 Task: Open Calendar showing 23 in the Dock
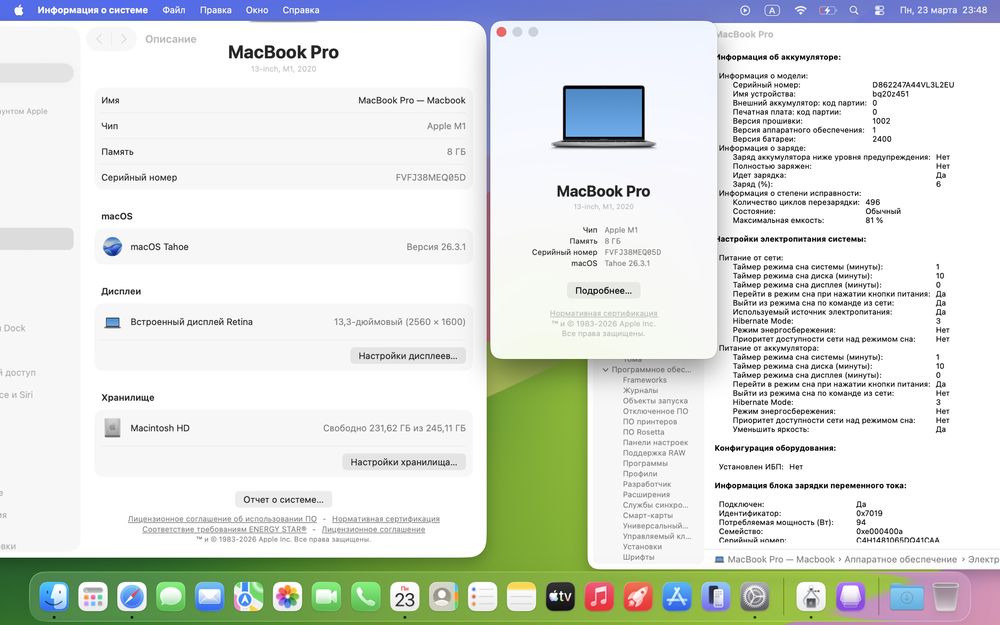(x=404, y=597)
